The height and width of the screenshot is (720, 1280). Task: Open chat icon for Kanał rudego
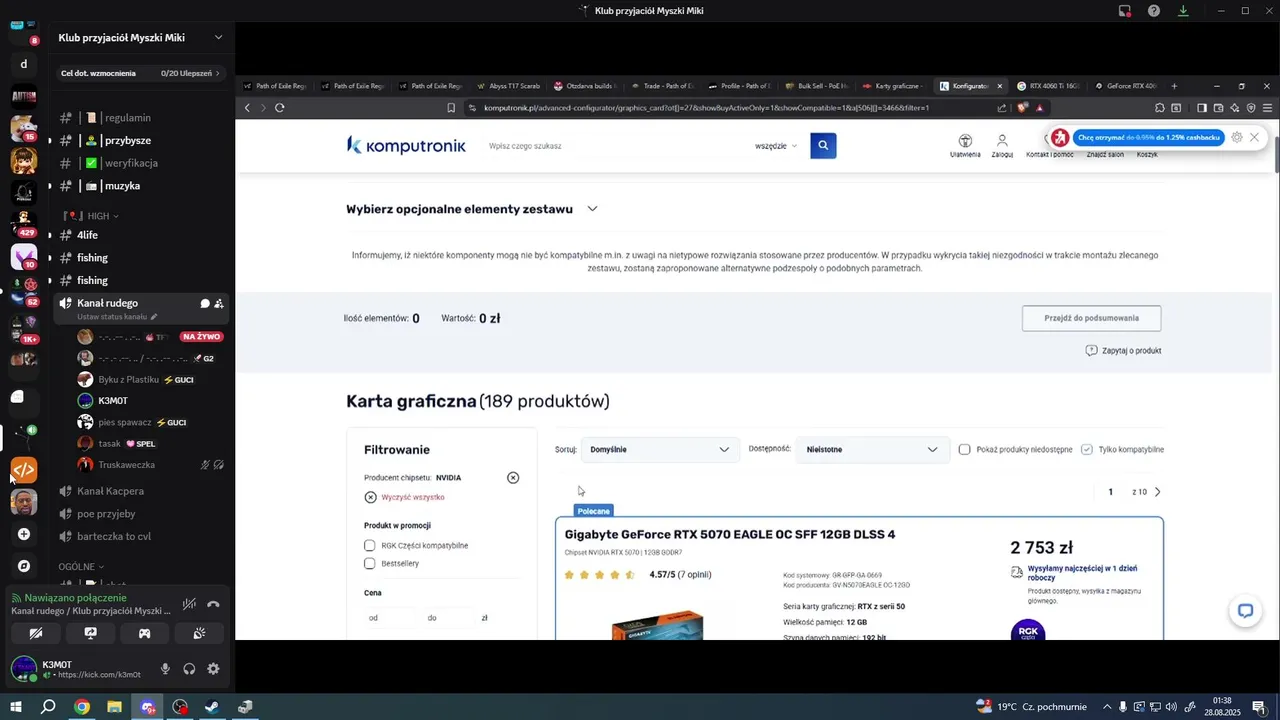204,303
